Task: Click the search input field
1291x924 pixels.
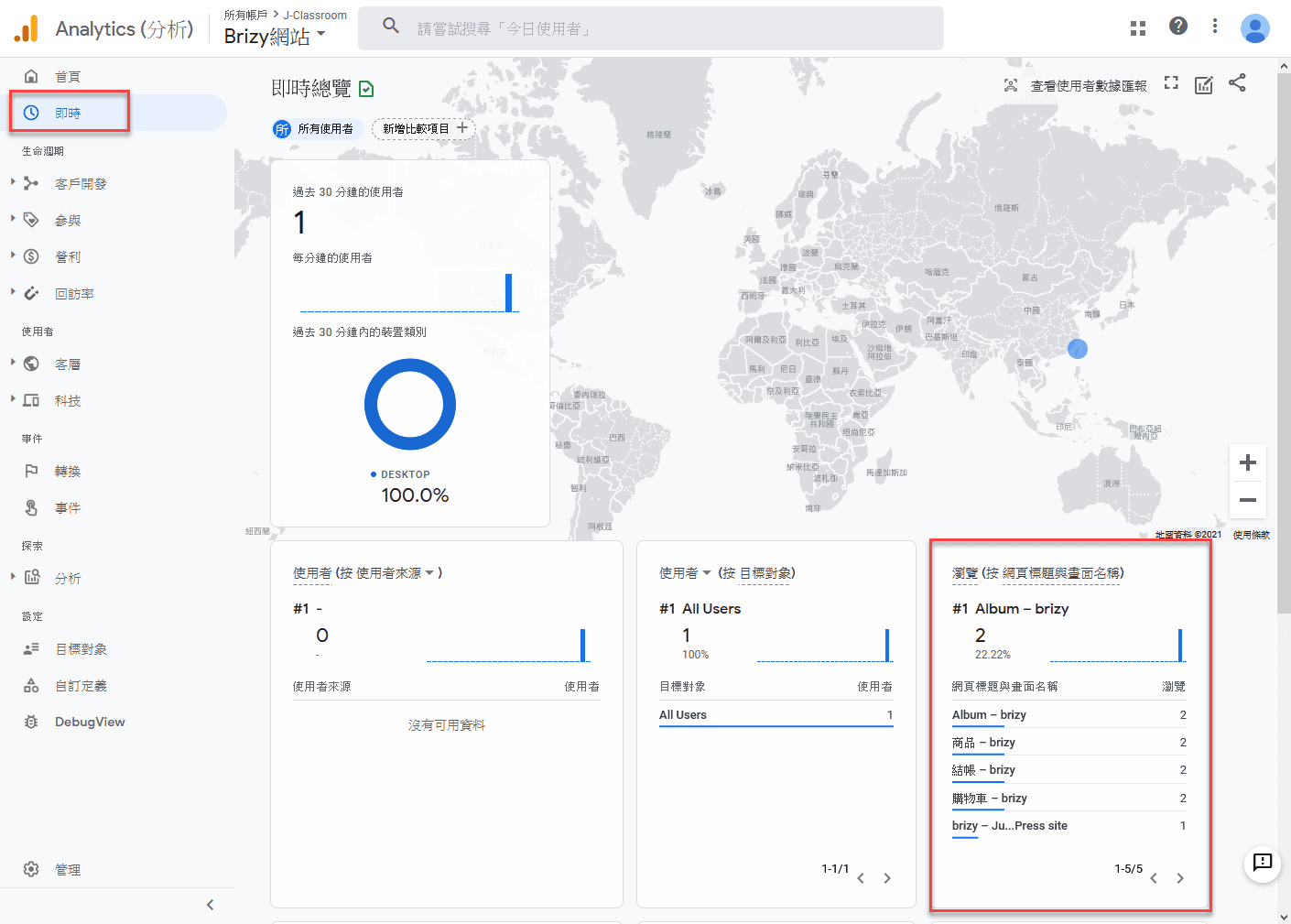Action: [x=650, y=29]
